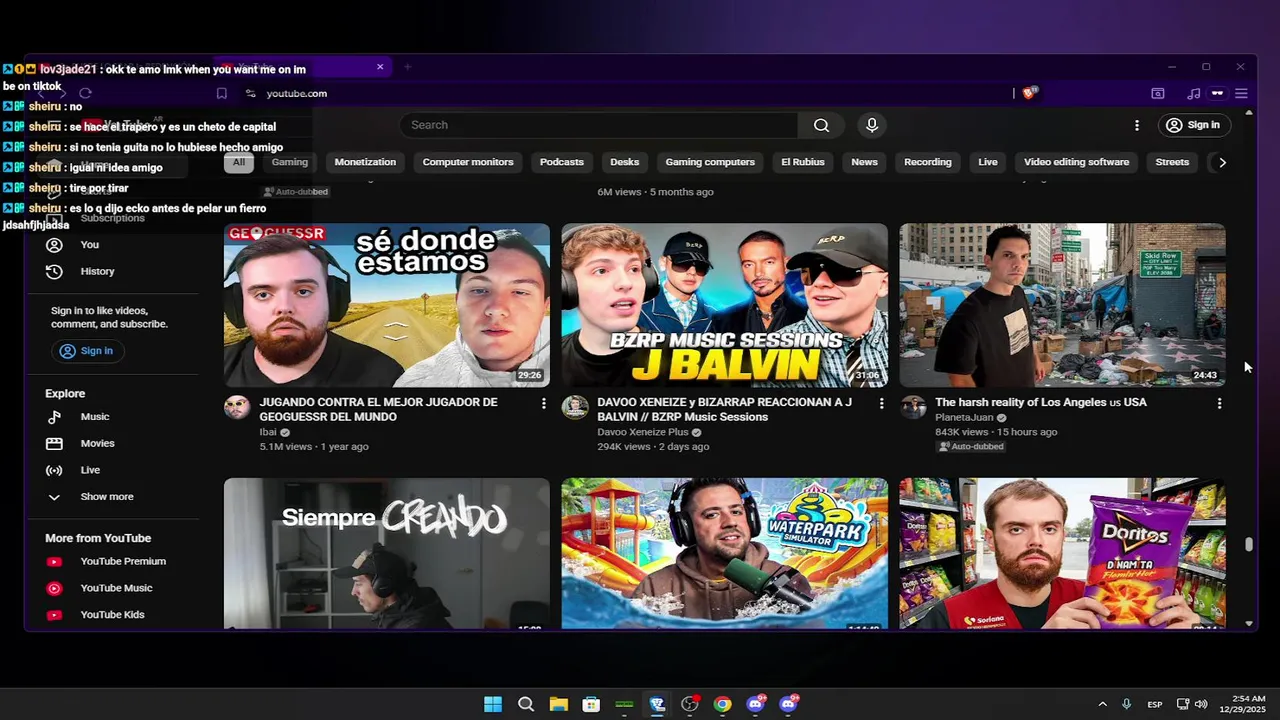
Task: Open Davoo Xeneize Plus channel name link
Action: tap(643, 432)
